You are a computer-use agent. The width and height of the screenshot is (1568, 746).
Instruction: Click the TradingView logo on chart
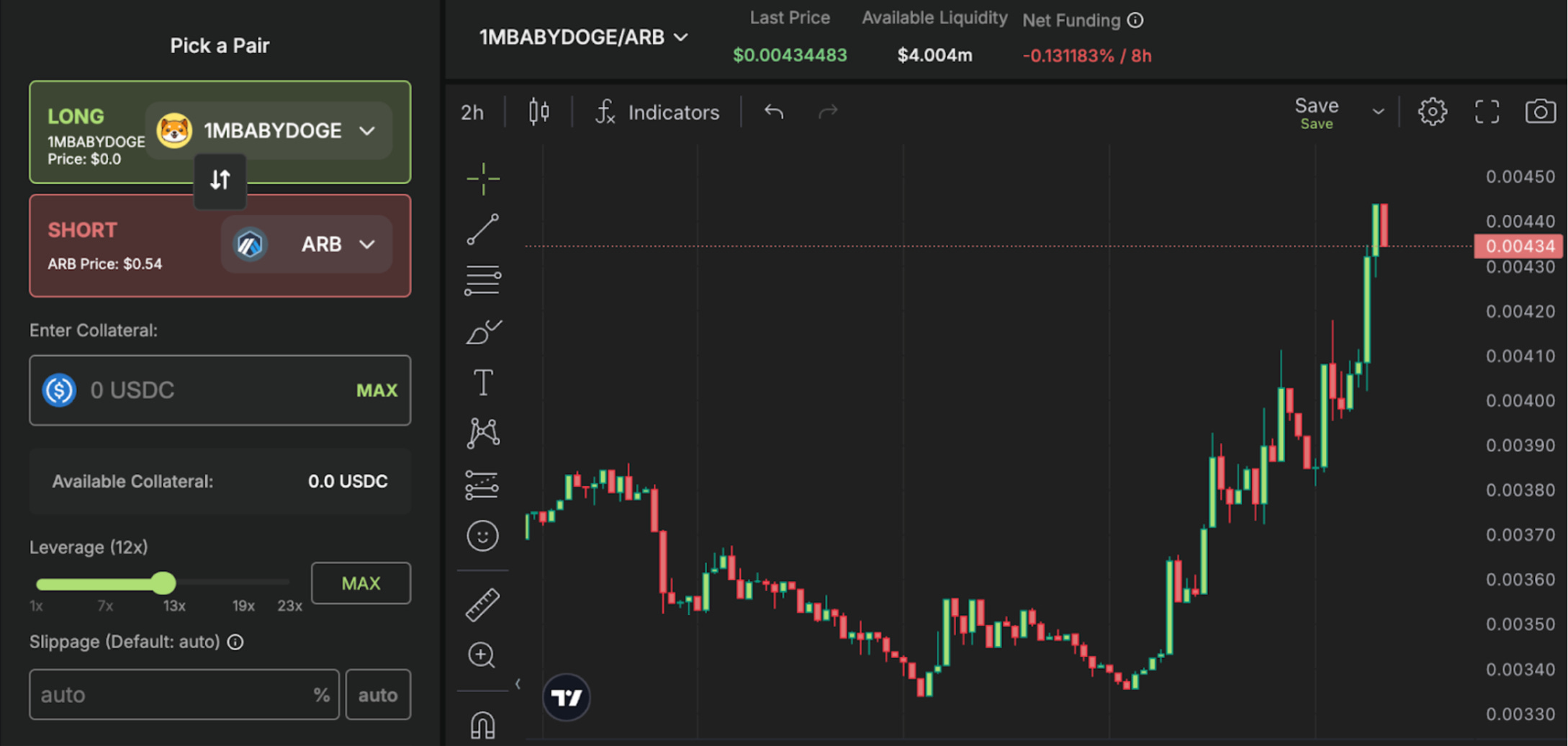coord(567,697)
